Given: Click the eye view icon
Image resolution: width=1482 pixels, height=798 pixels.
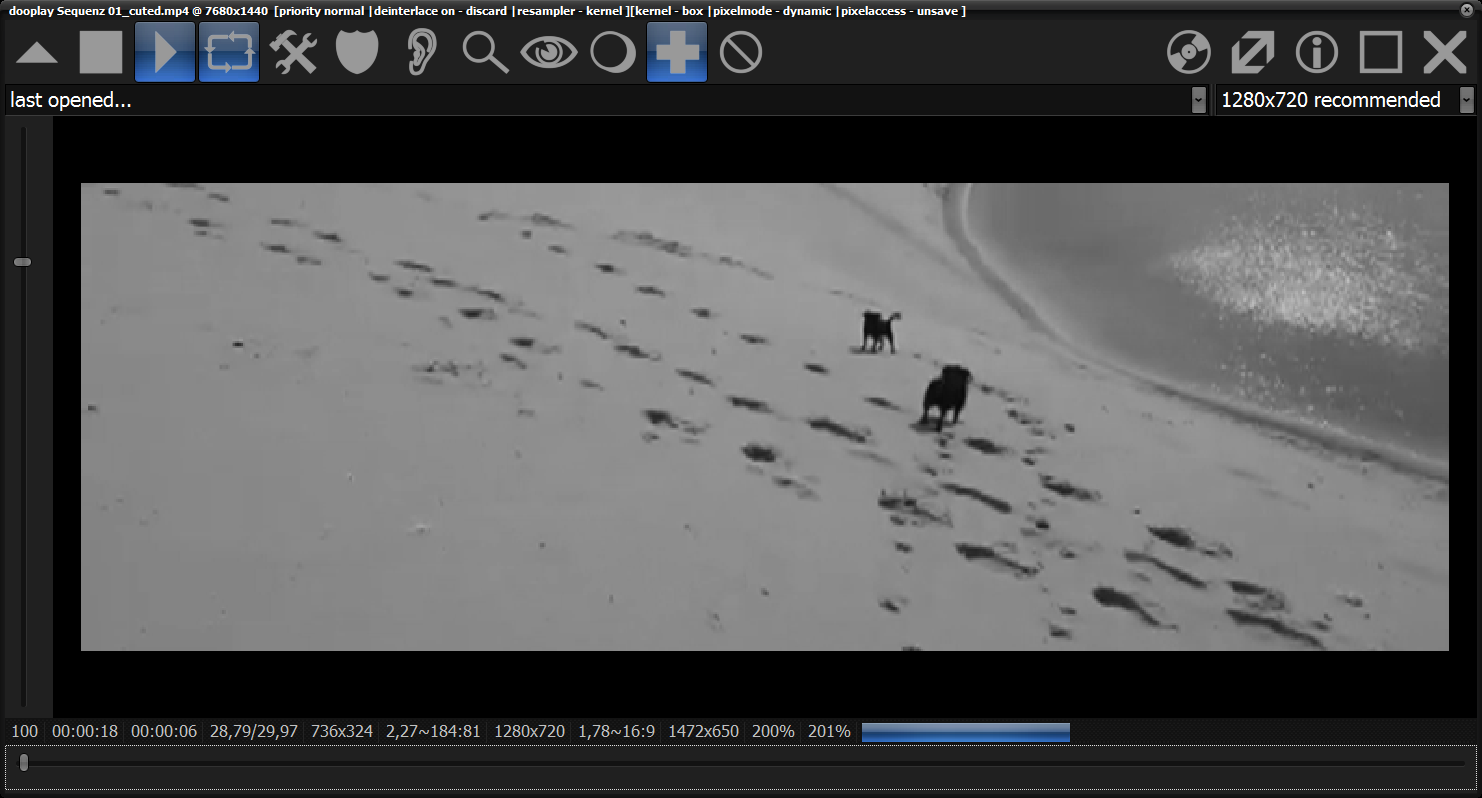Looking at the screenshot, I should point(549,52).
